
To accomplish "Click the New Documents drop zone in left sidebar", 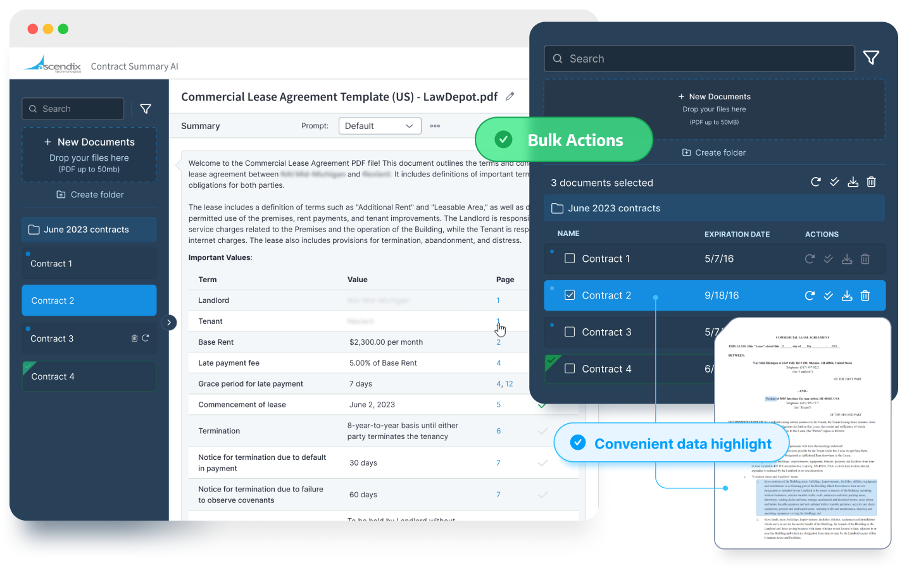I will [x=89, y=155].
